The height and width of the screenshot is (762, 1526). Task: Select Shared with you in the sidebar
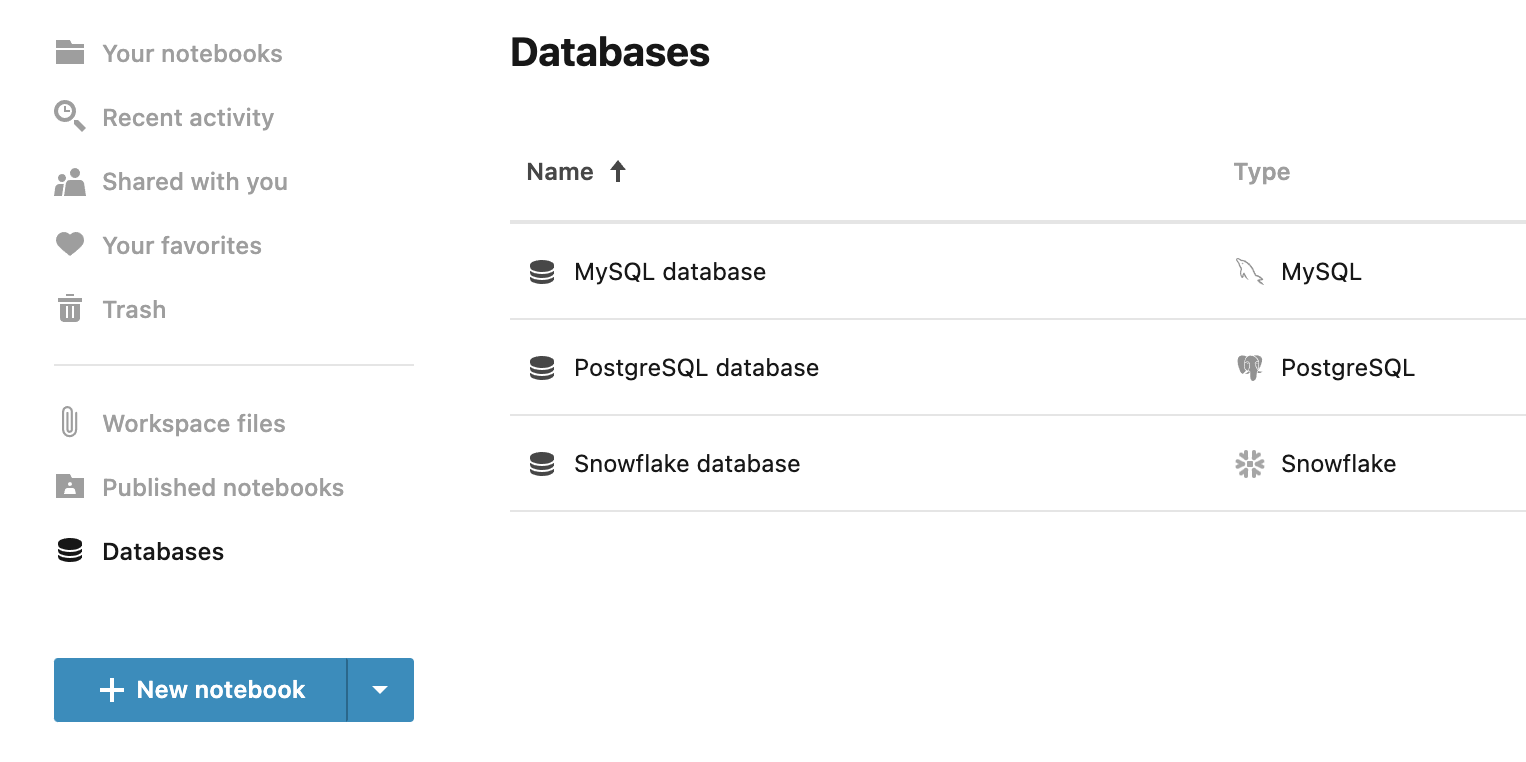click(x=194, y=181)
